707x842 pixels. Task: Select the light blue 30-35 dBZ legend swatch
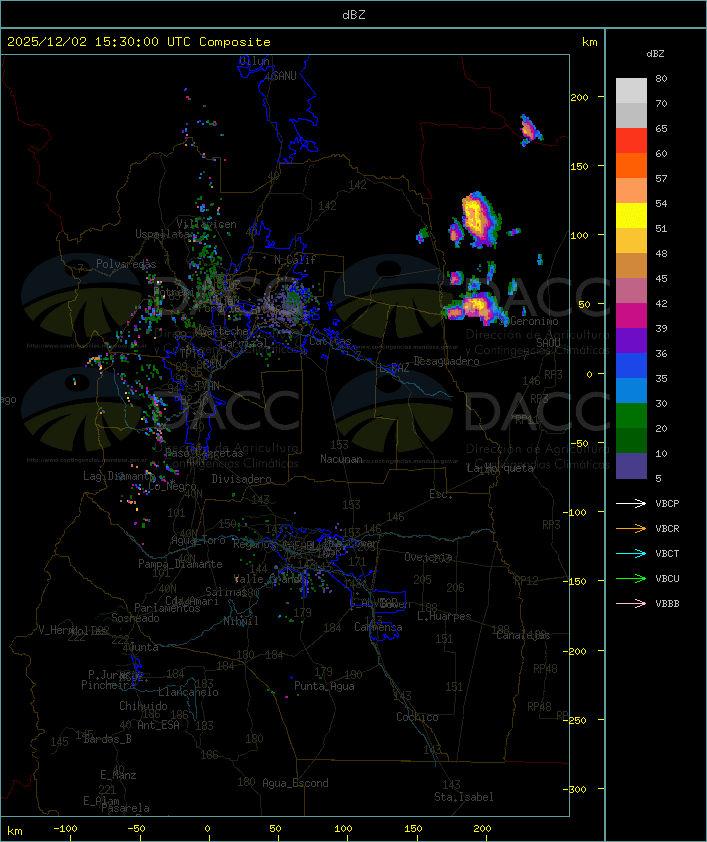[x=631, y=391]
